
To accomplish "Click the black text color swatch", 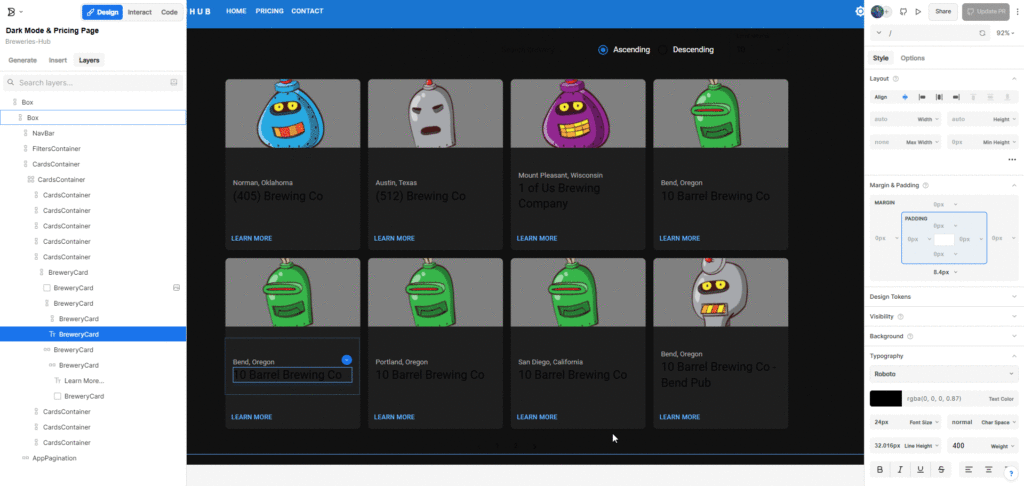I will (x=885, y=398).
